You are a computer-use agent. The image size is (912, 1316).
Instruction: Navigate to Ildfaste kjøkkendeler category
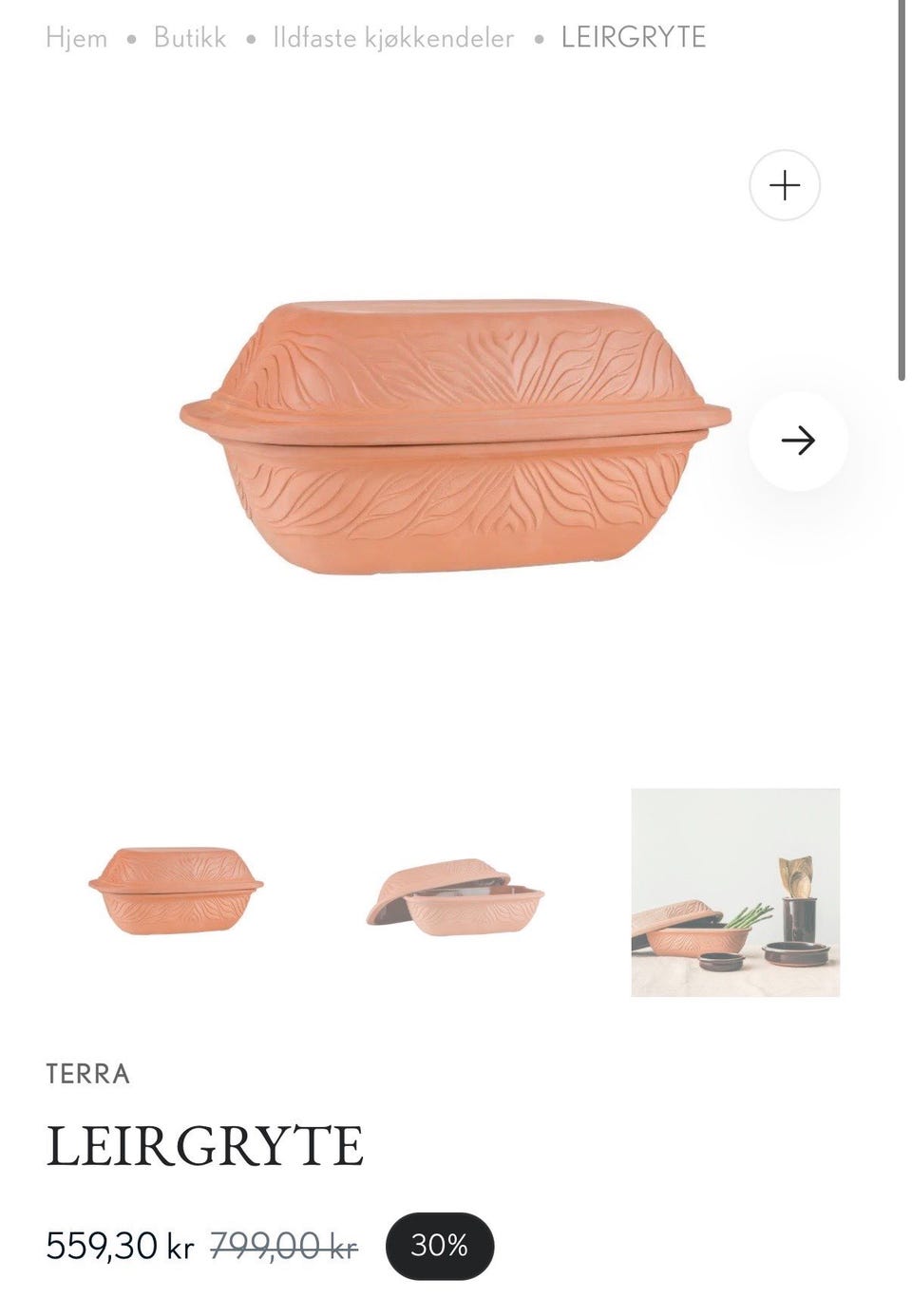(393, 38)
